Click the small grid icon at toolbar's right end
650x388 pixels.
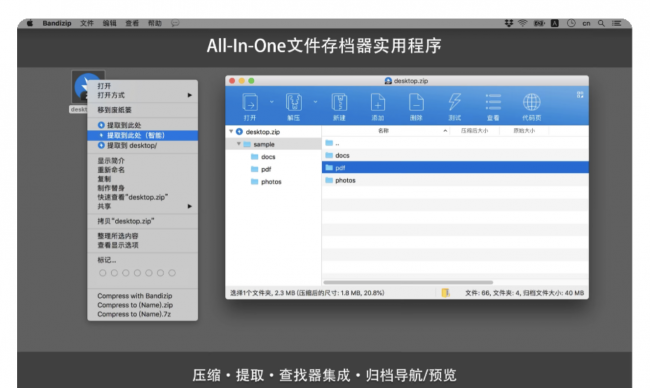(x=580, y=95)
